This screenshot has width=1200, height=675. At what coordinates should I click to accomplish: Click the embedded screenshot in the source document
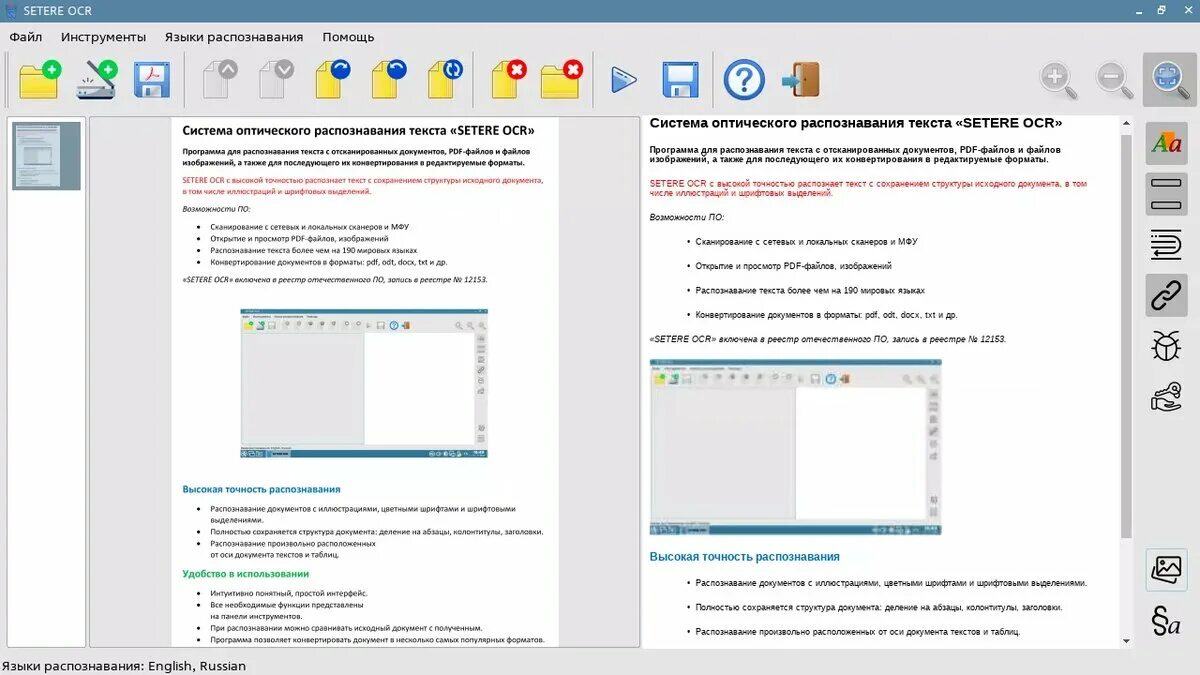364,383
